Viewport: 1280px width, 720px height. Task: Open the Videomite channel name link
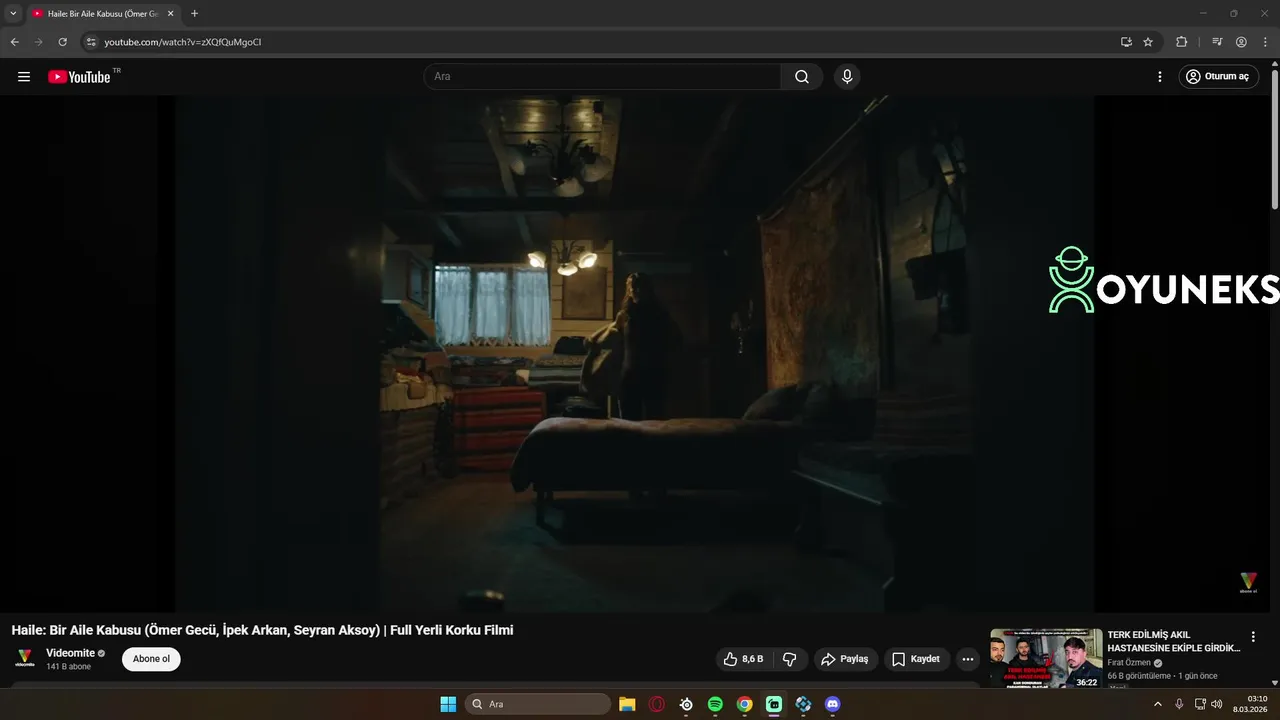click(x=70, y=653)
